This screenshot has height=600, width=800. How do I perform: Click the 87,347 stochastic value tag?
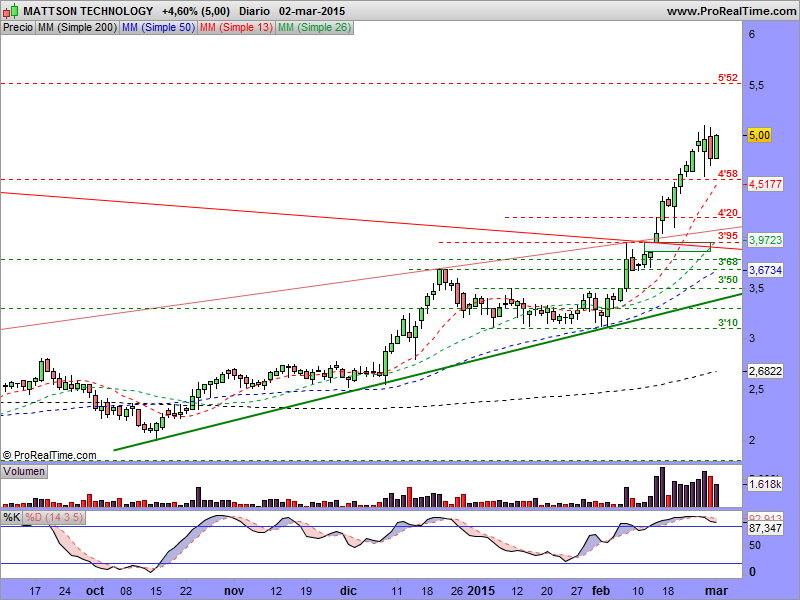click(765, 528)
